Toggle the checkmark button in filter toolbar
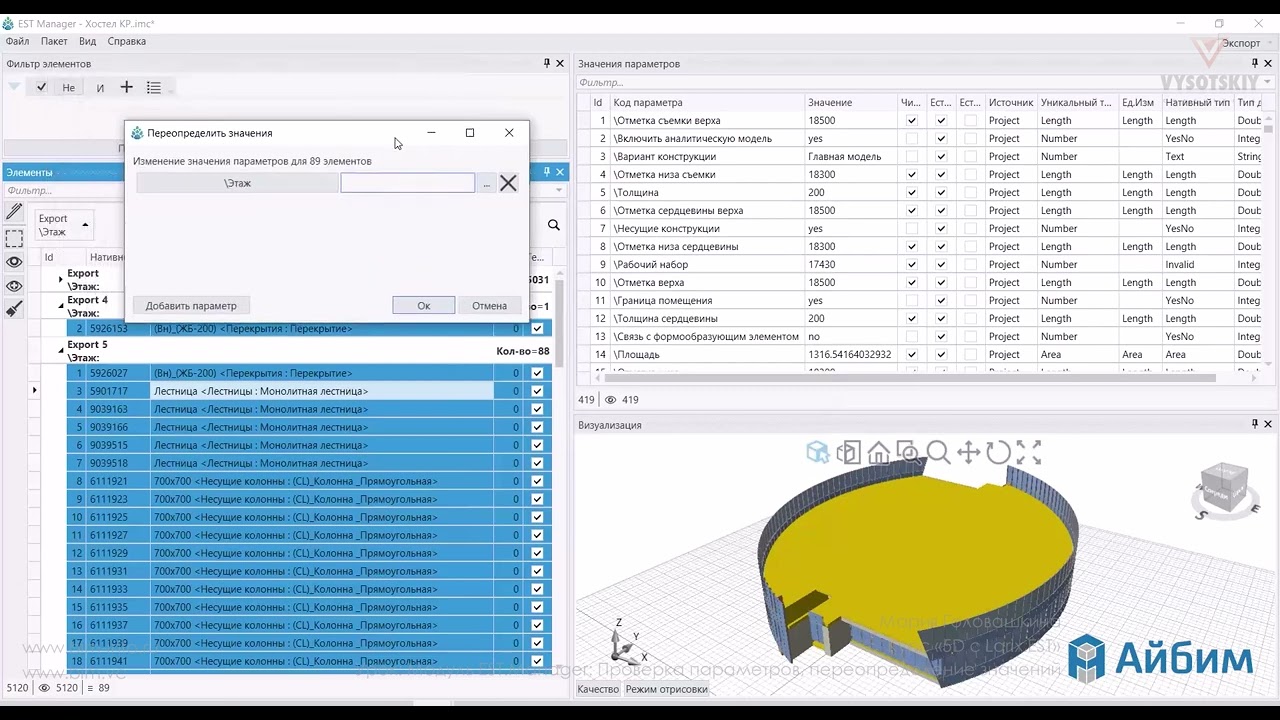Image resolution: width=1280 pixels, height=720 pixels. click(x=41, y=87)
